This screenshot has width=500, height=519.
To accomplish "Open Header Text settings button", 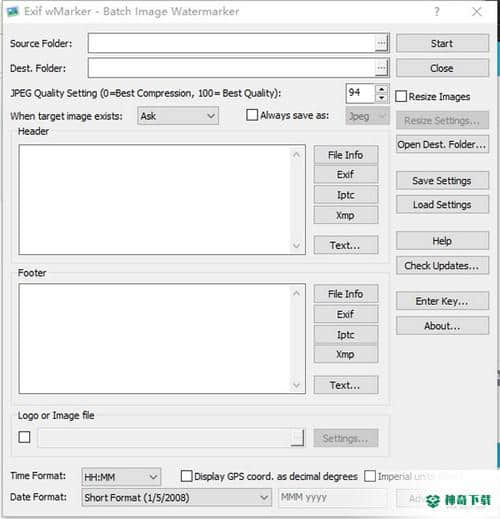I will [346, 245].
